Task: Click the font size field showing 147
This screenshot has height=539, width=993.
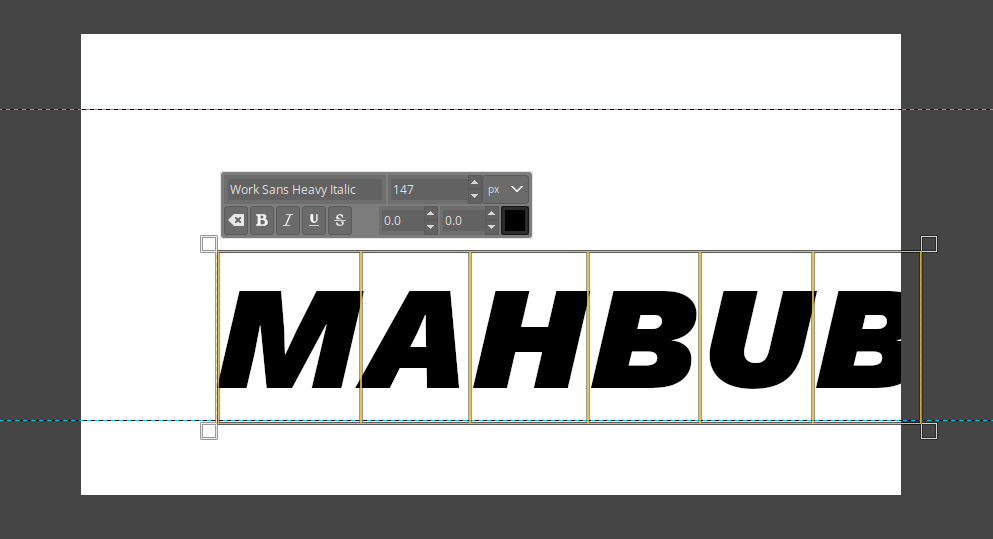Action: coord(428,189)
